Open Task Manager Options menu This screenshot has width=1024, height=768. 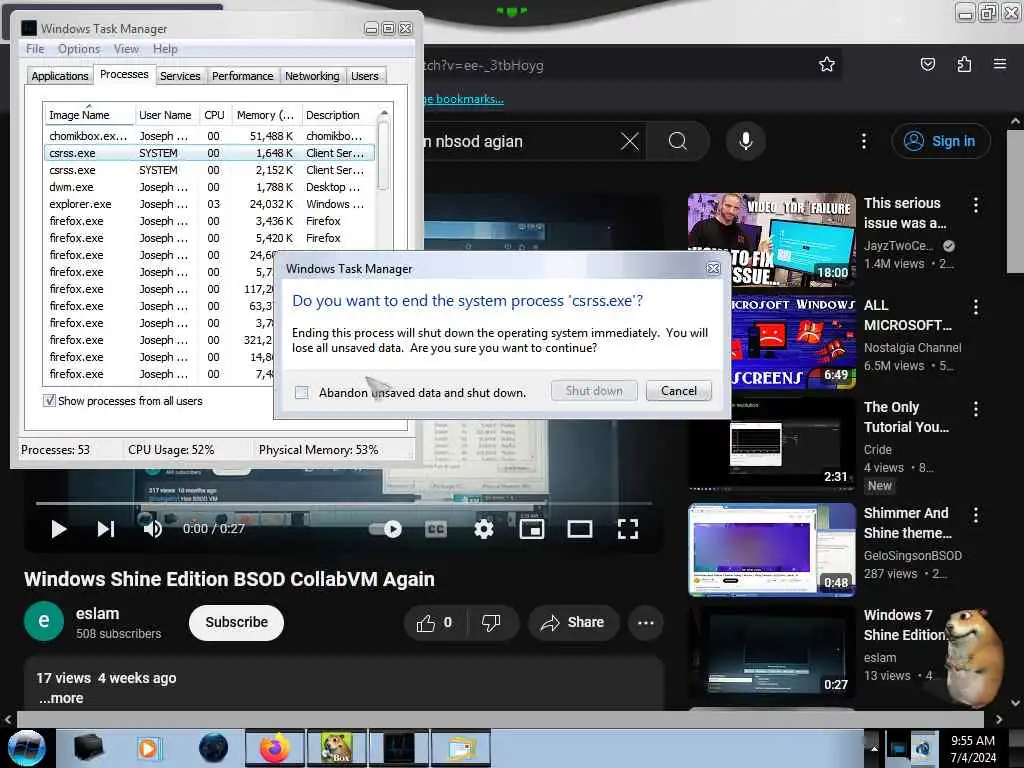click(79, 49)
